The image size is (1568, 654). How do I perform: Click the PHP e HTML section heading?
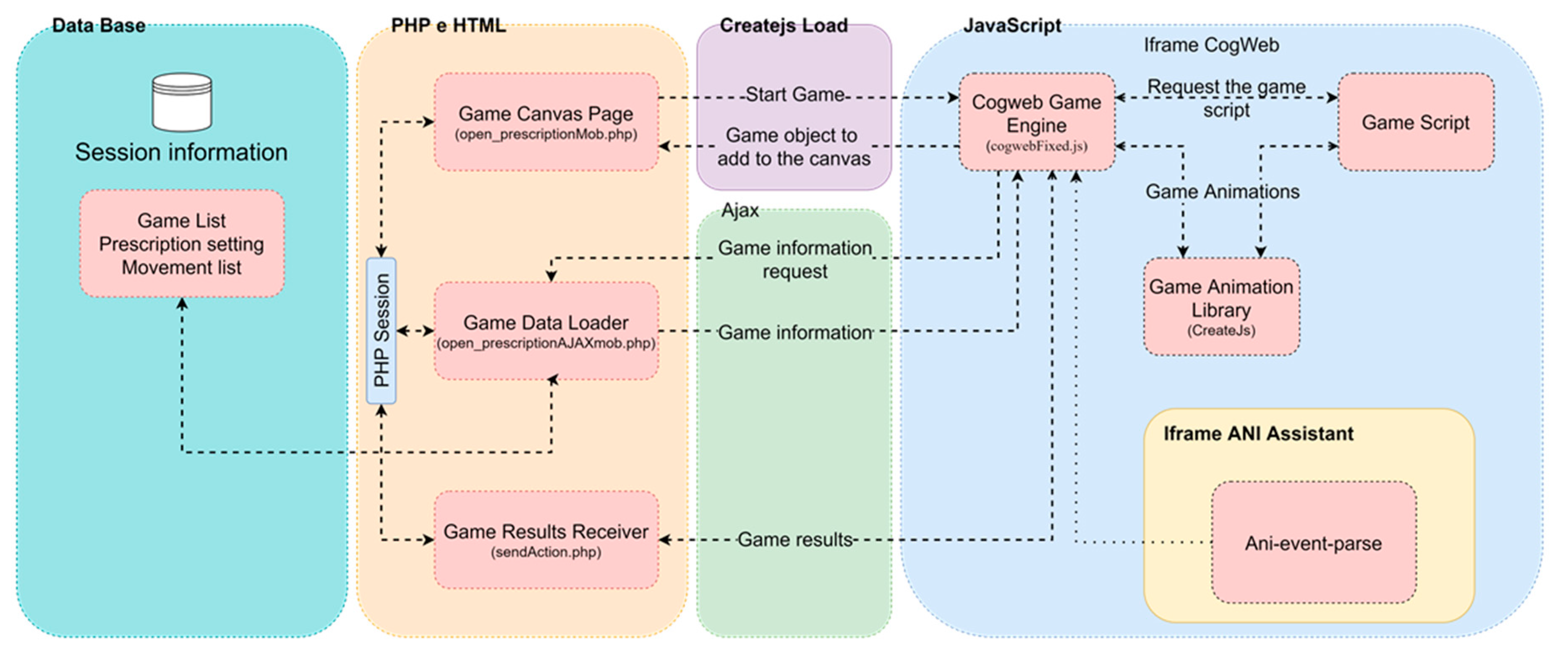tap(448, 26)
